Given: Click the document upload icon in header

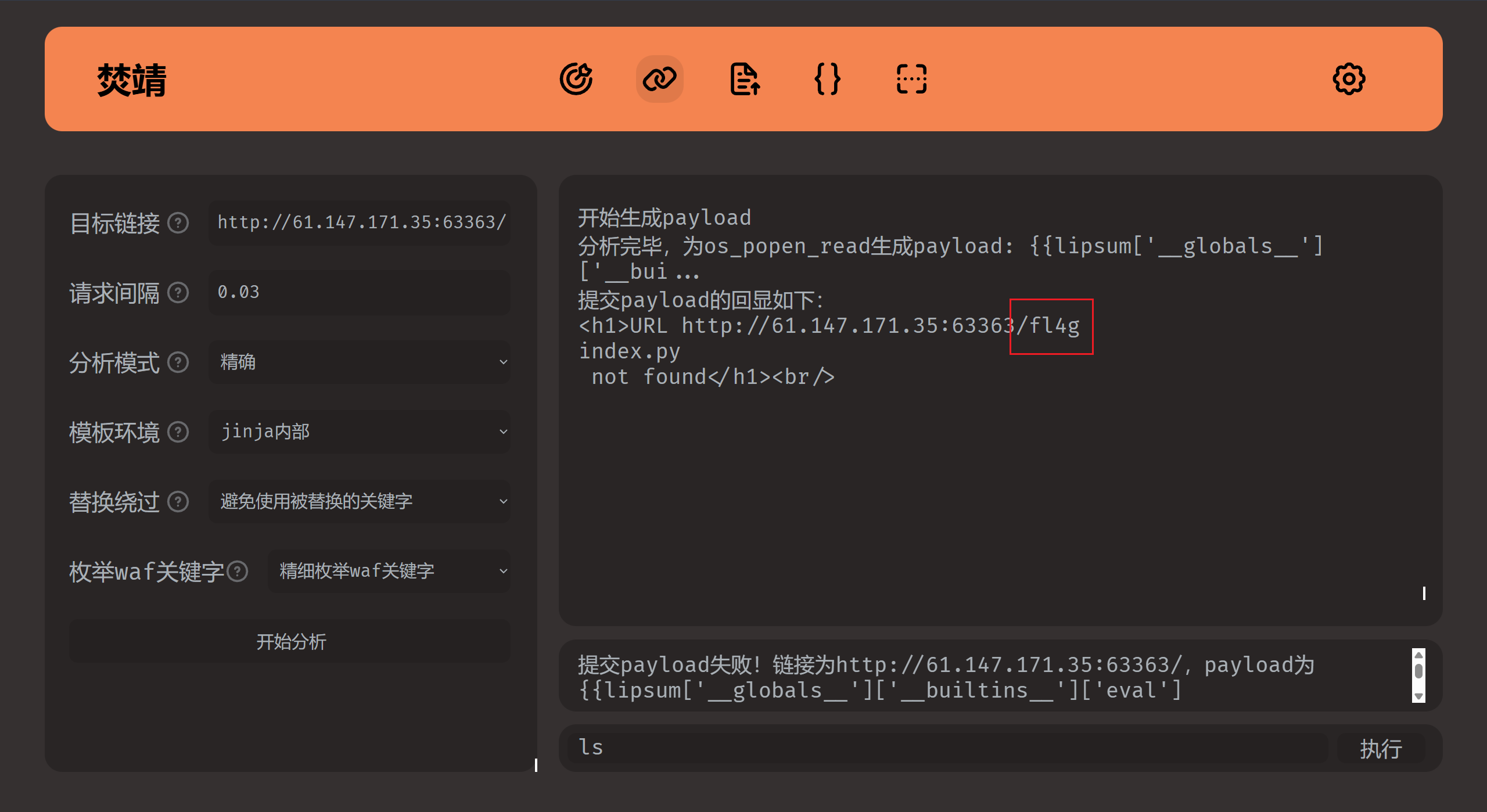Looking at the screenshot, I should [744, 79].
